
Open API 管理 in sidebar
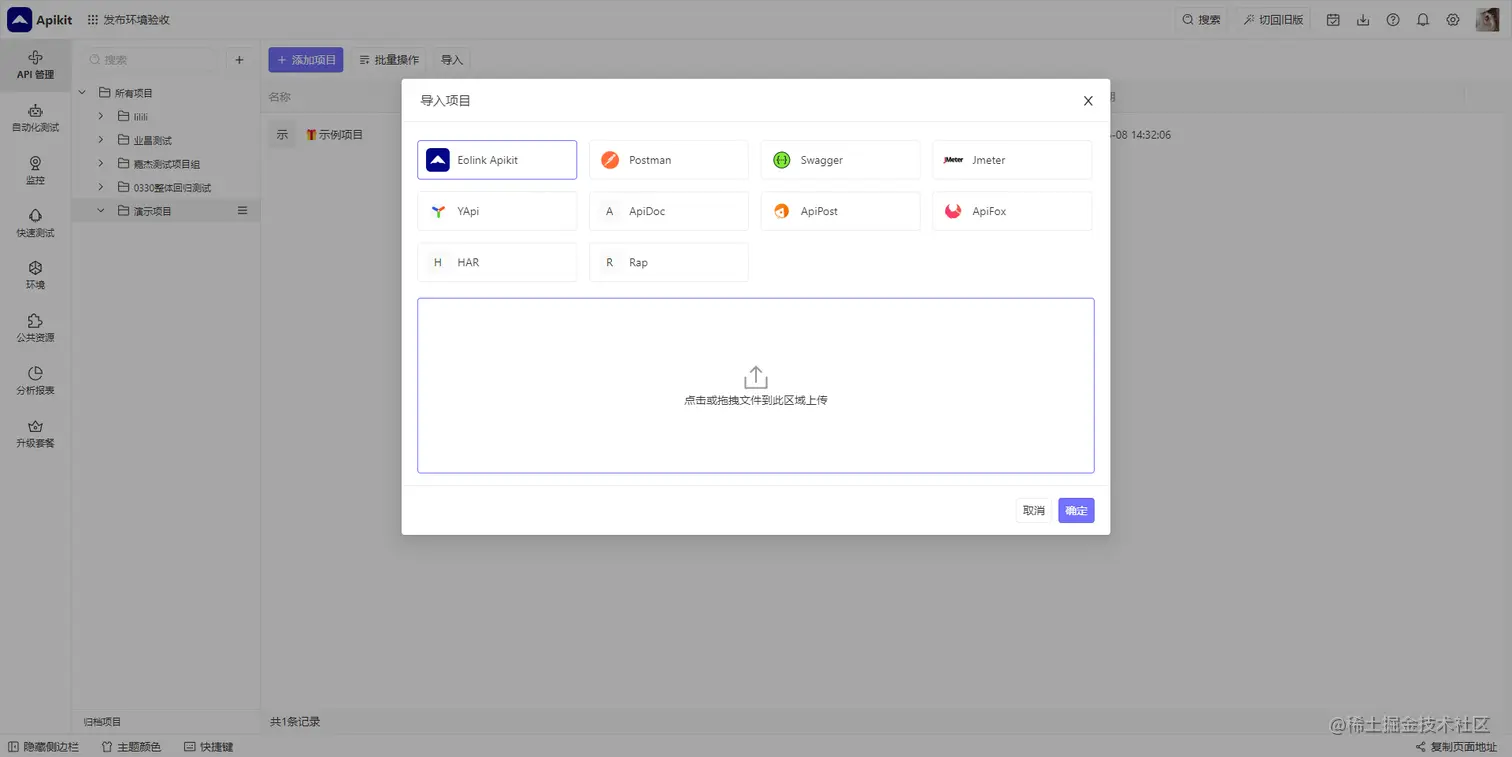coord(35,65)
